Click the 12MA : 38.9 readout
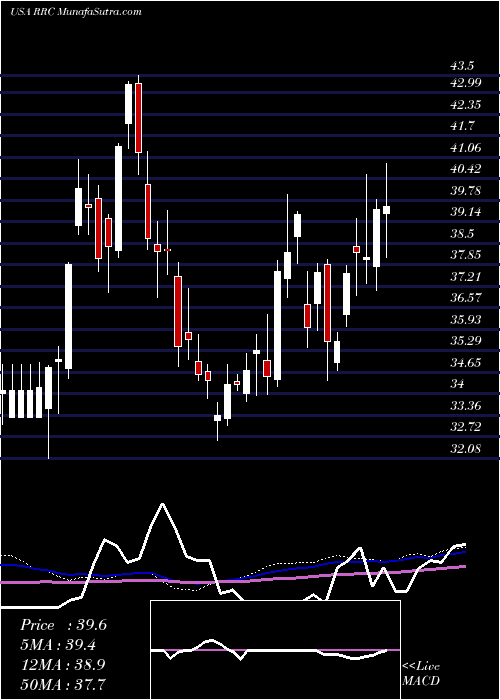Screen dimensions: 500x700 [x=63, y=664]
